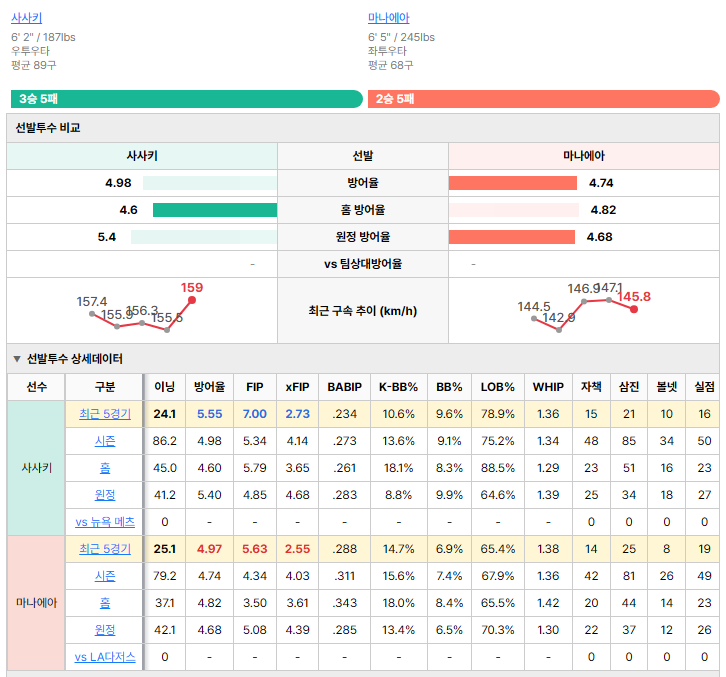The width and height of the screenshot is (726, 677).
Task: Open the 사사키 player profile link
Action: [26, 18]
